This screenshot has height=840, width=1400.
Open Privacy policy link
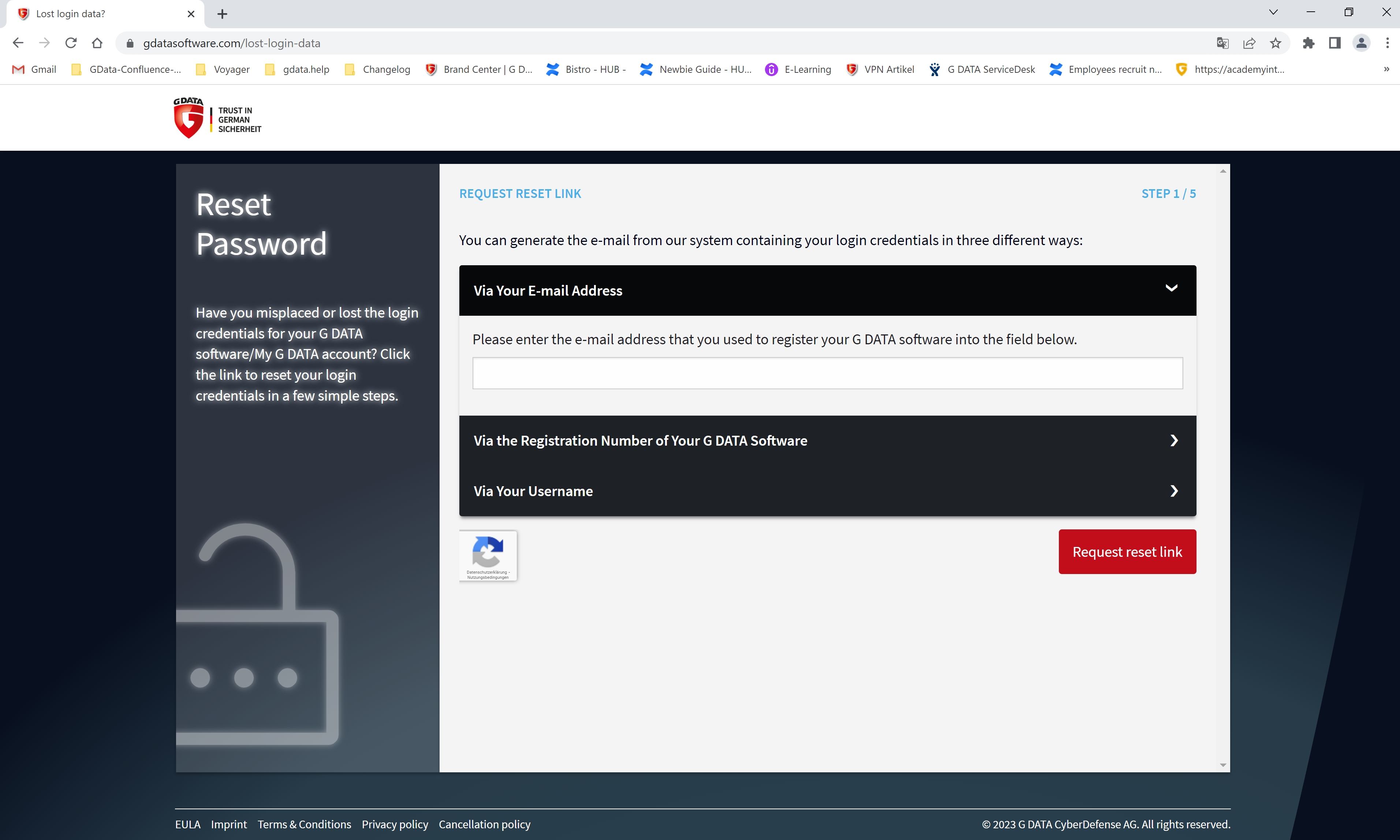395,824
